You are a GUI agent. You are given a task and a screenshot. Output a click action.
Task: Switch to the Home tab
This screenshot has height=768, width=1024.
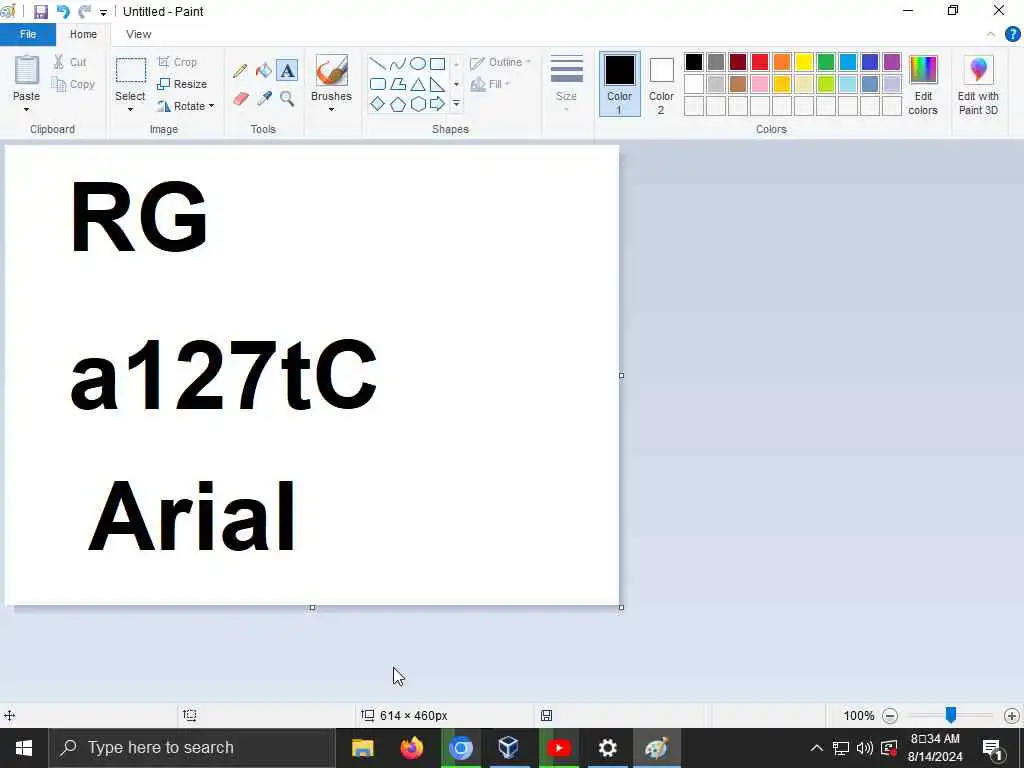[84, 35]
